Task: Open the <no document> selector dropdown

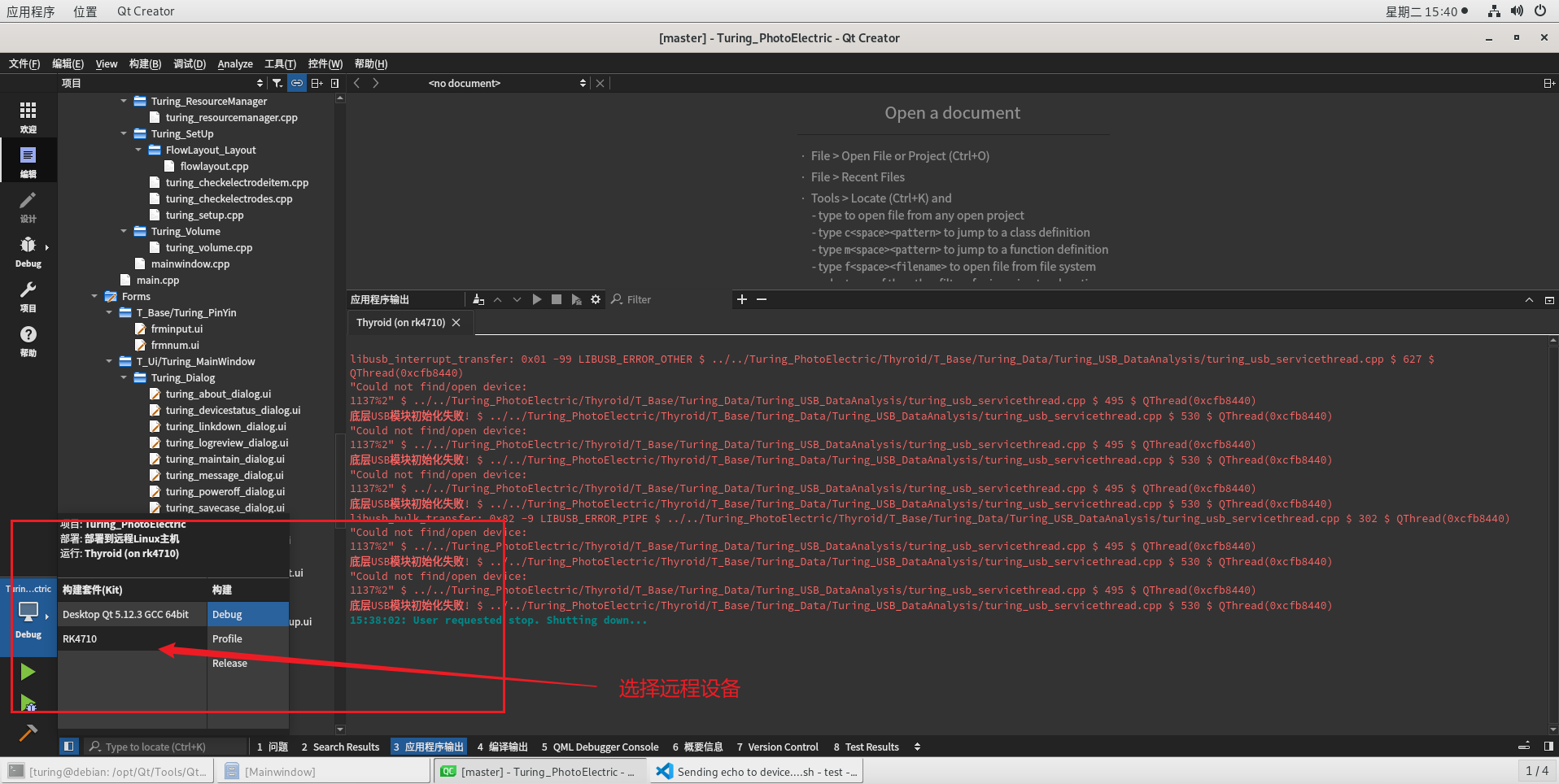Action: [x=507, y=83]
